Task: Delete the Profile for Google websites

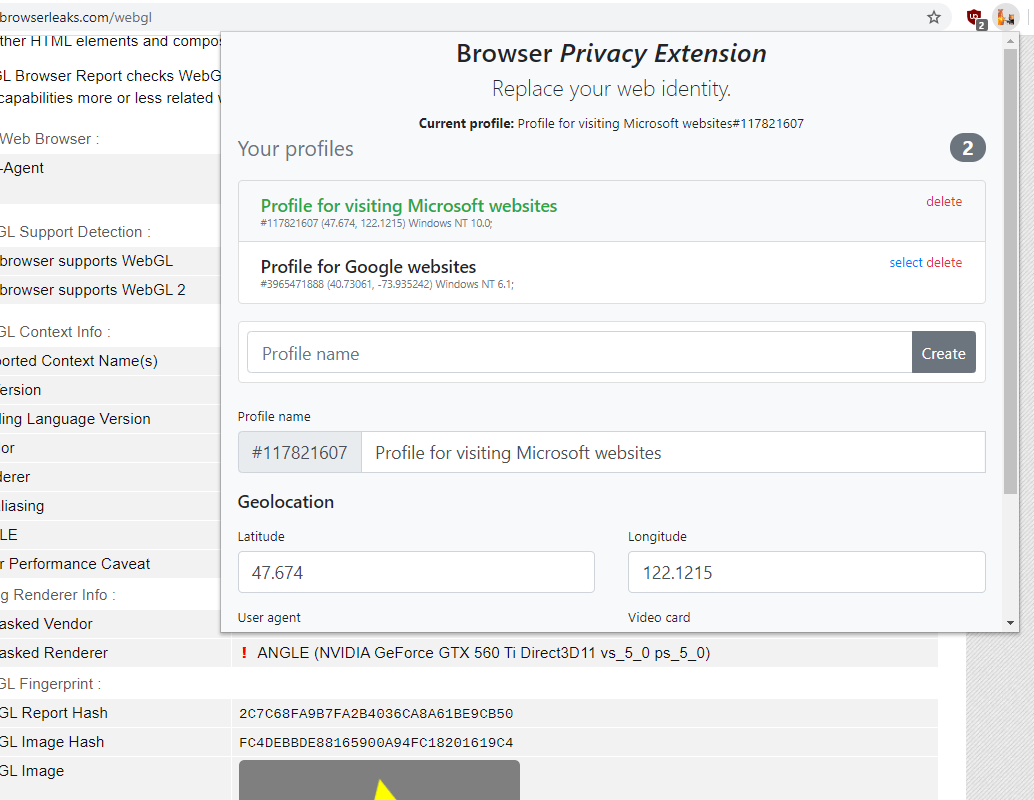Action: coord(944,262)
